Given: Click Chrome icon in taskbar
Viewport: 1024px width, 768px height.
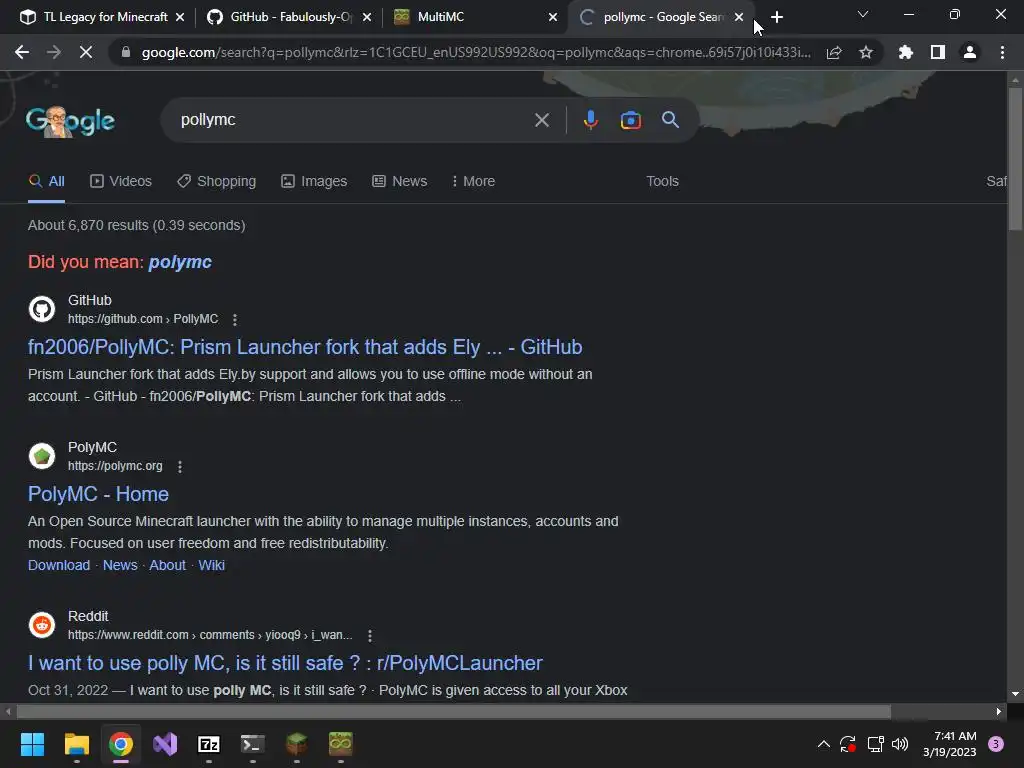Looking at the screenshot, I should 121,744.
